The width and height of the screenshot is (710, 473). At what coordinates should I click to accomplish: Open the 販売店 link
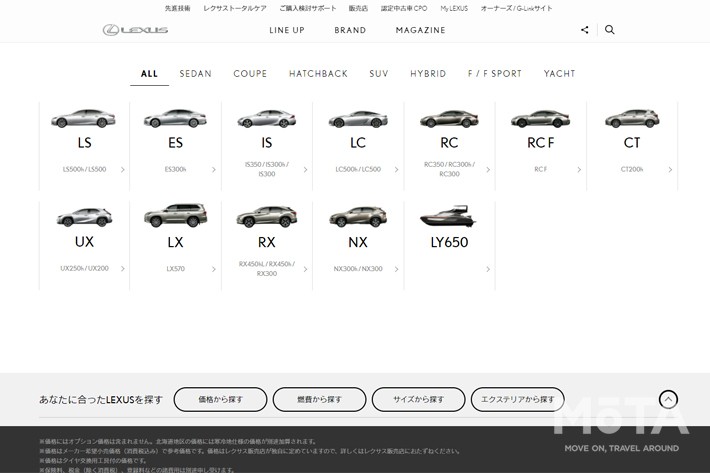(358, 8)
